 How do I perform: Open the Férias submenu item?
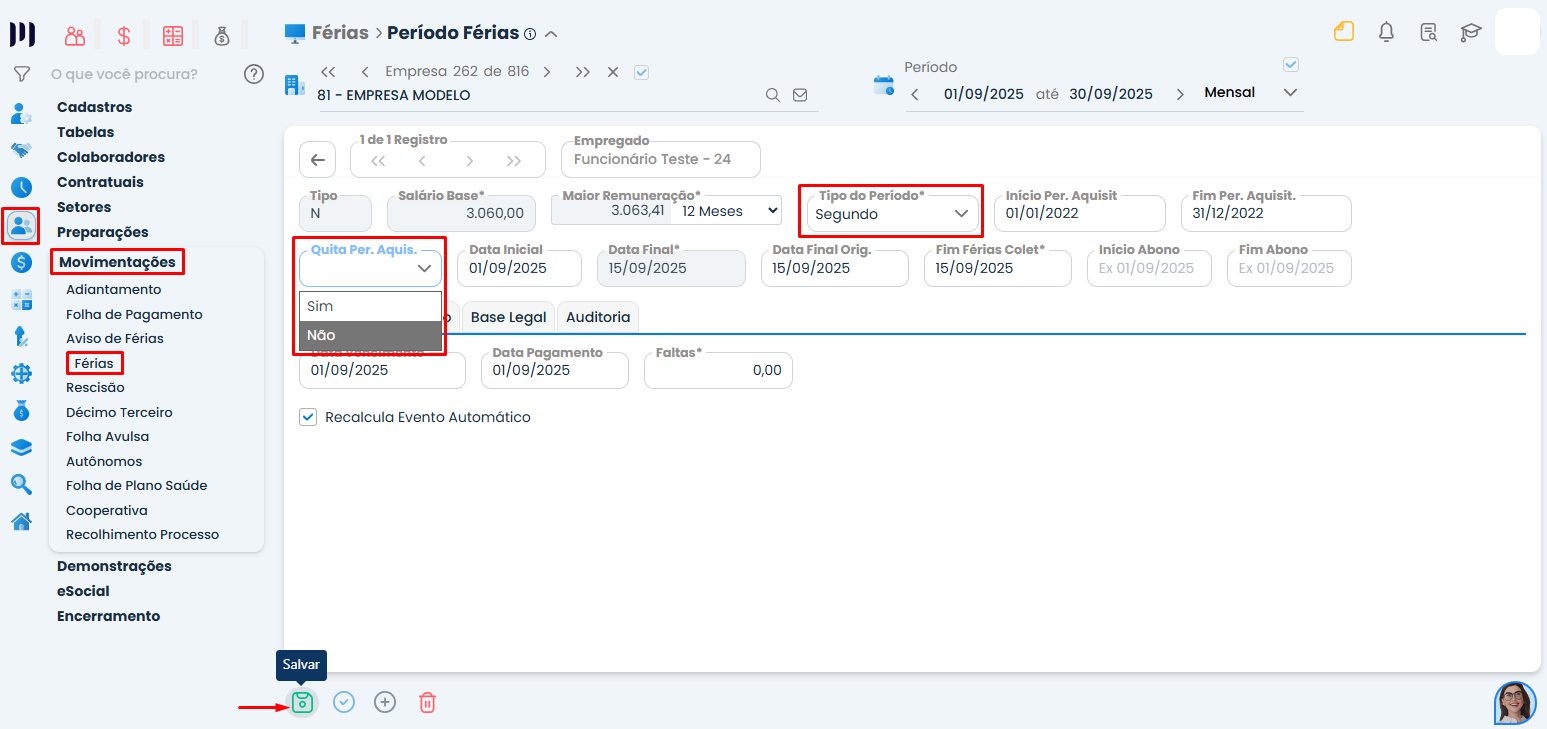pyautogui.click(x=94, y=363)
